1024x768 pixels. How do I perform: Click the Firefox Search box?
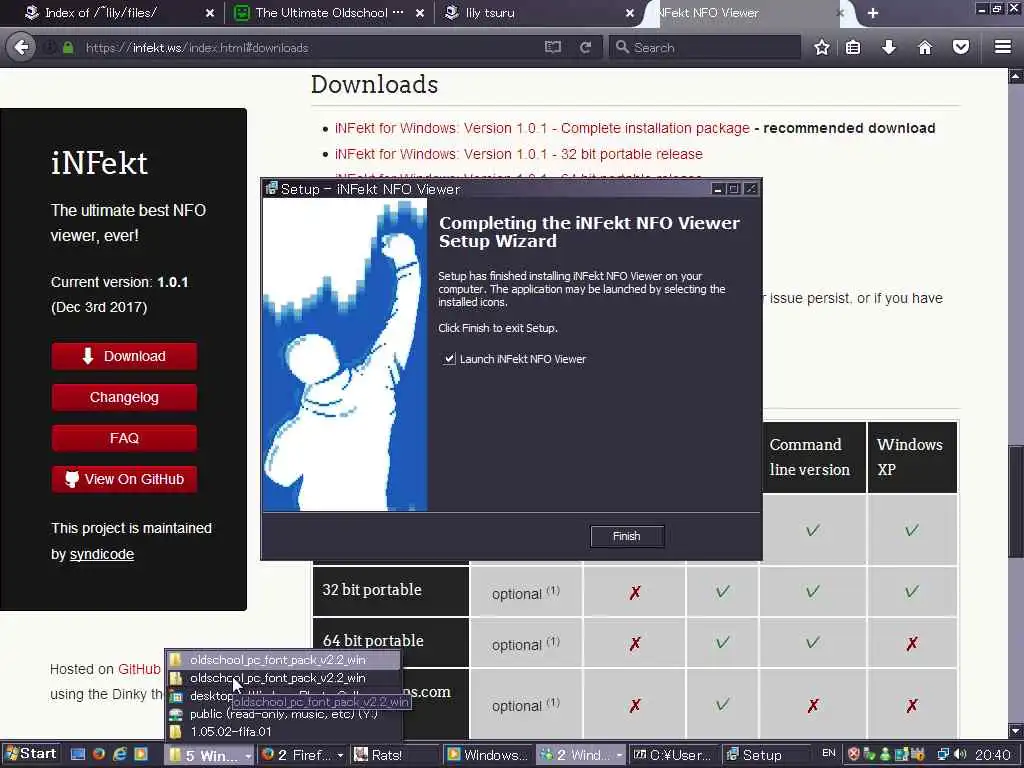coord(705,48)
